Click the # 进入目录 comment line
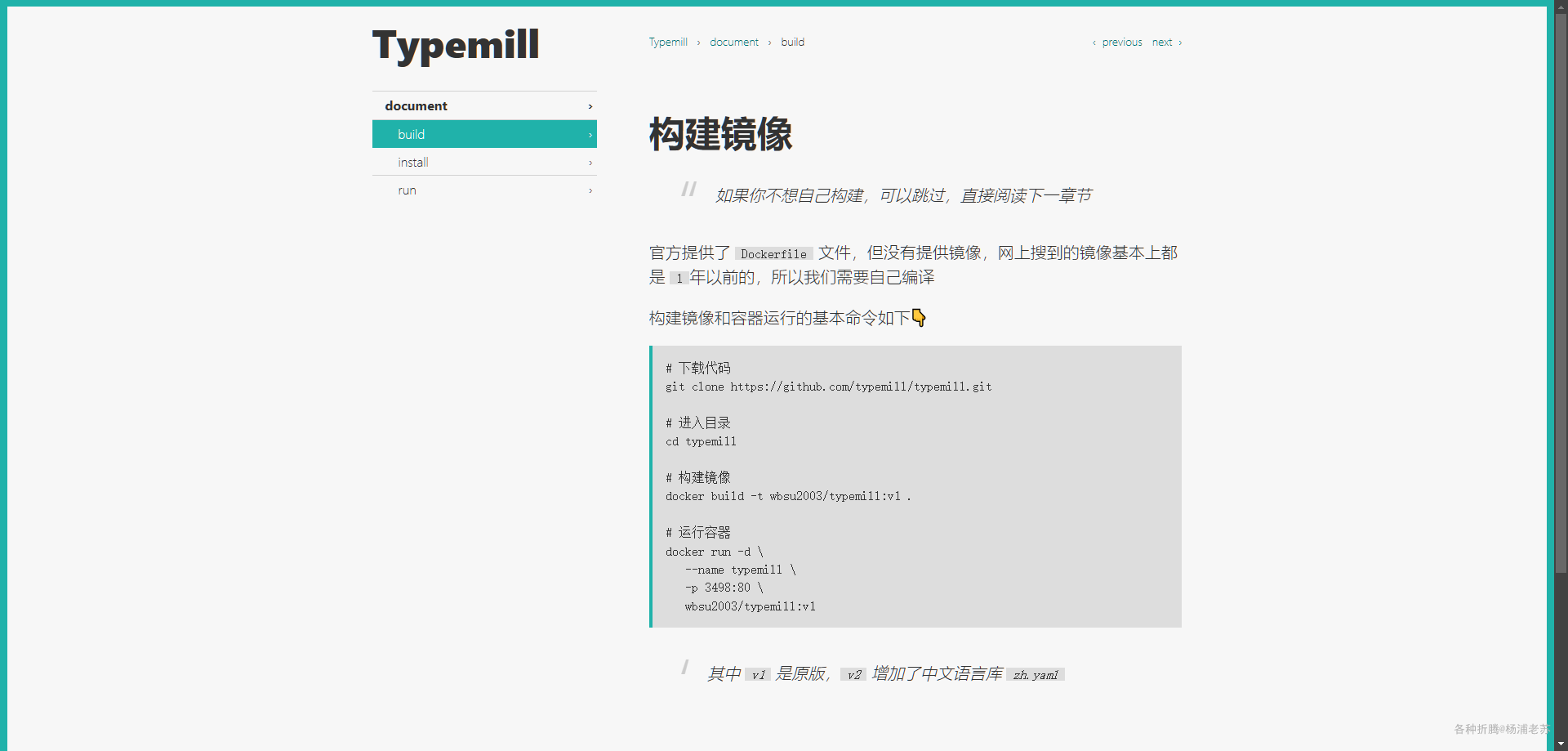1568x751 pixels. coord(698,422)
